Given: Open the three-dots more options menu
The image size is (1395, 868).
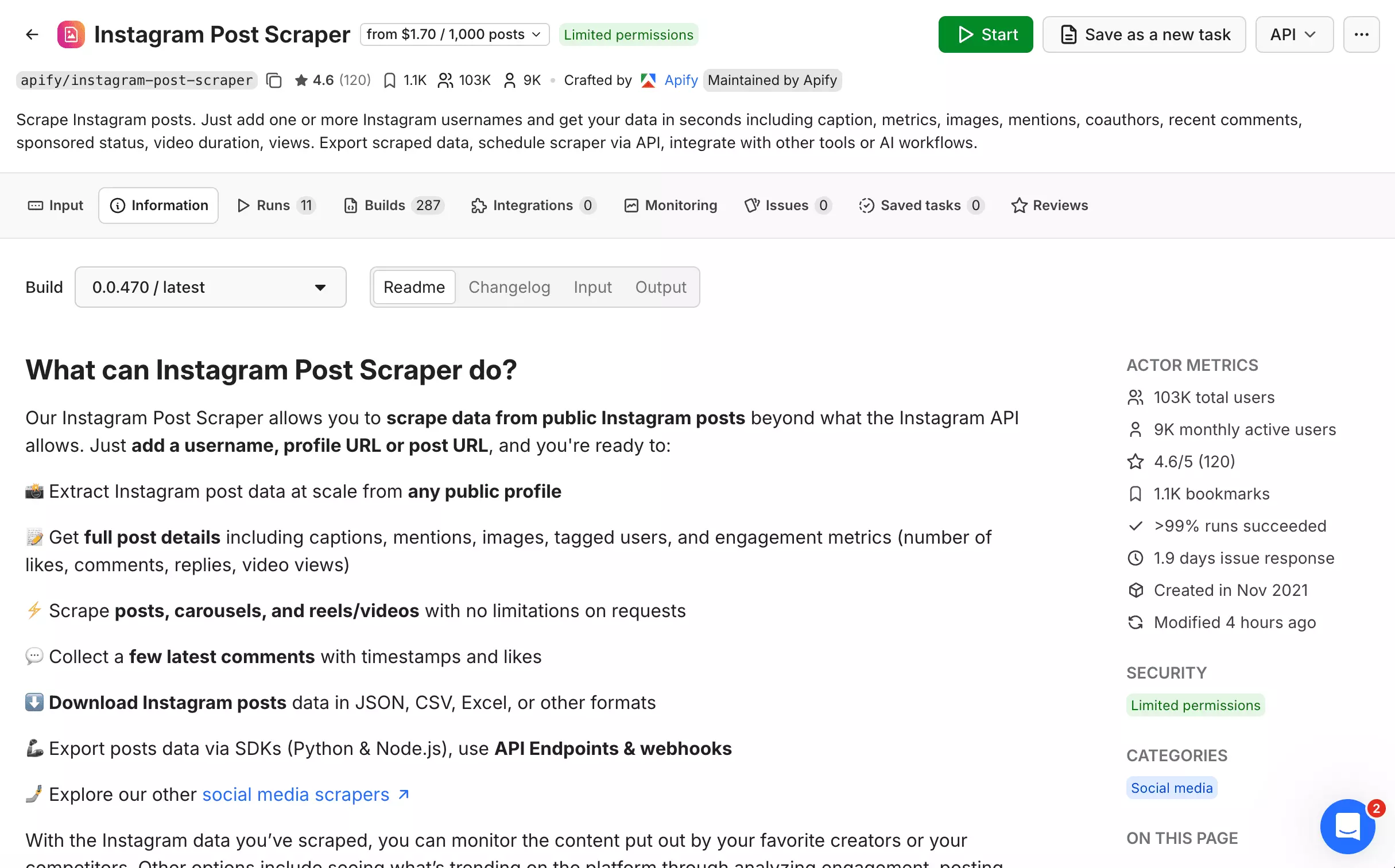Looking at the screenshot, I should [x=1361, y=34].
